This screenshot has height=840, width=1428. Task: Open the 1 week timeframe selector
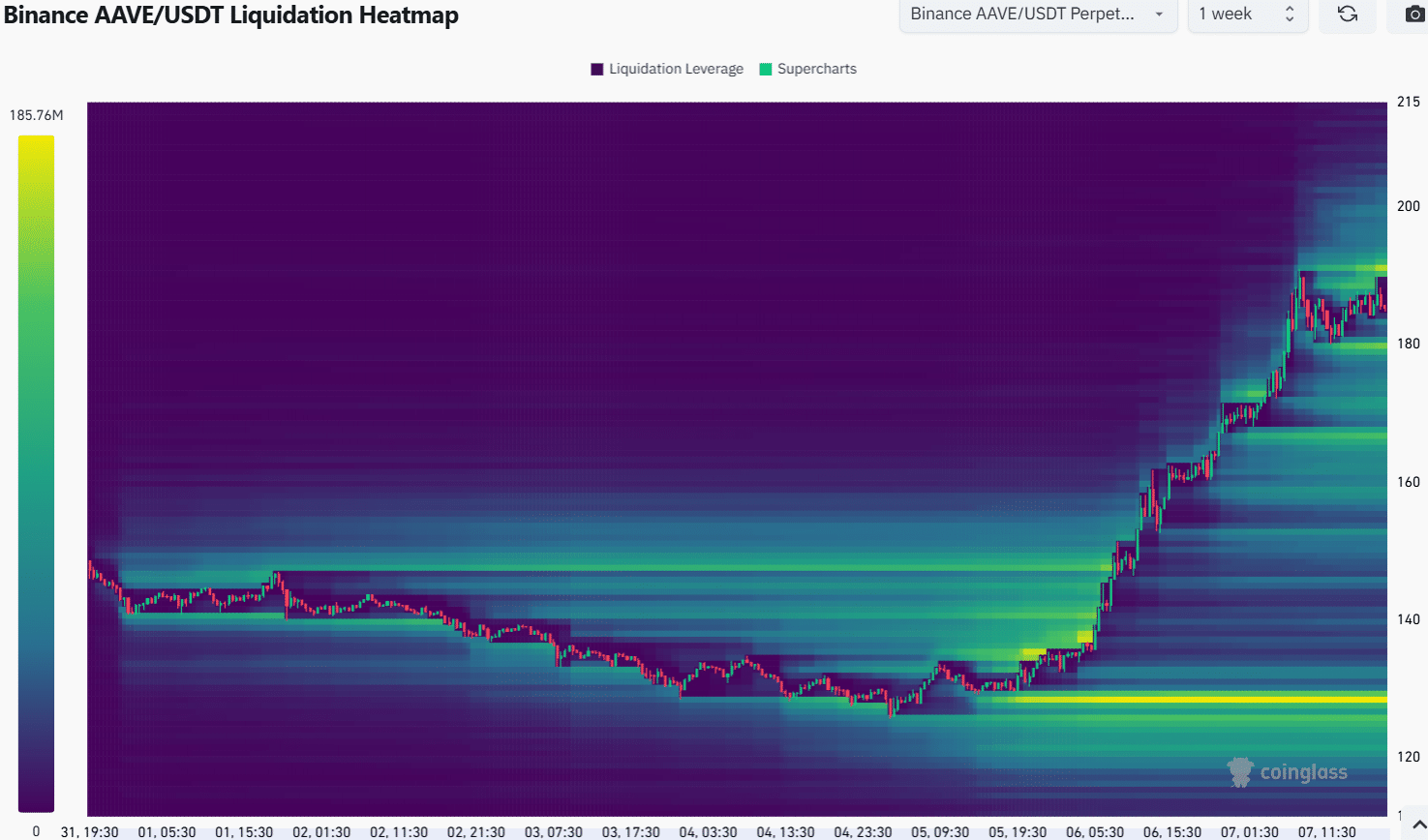(1247, 14)
